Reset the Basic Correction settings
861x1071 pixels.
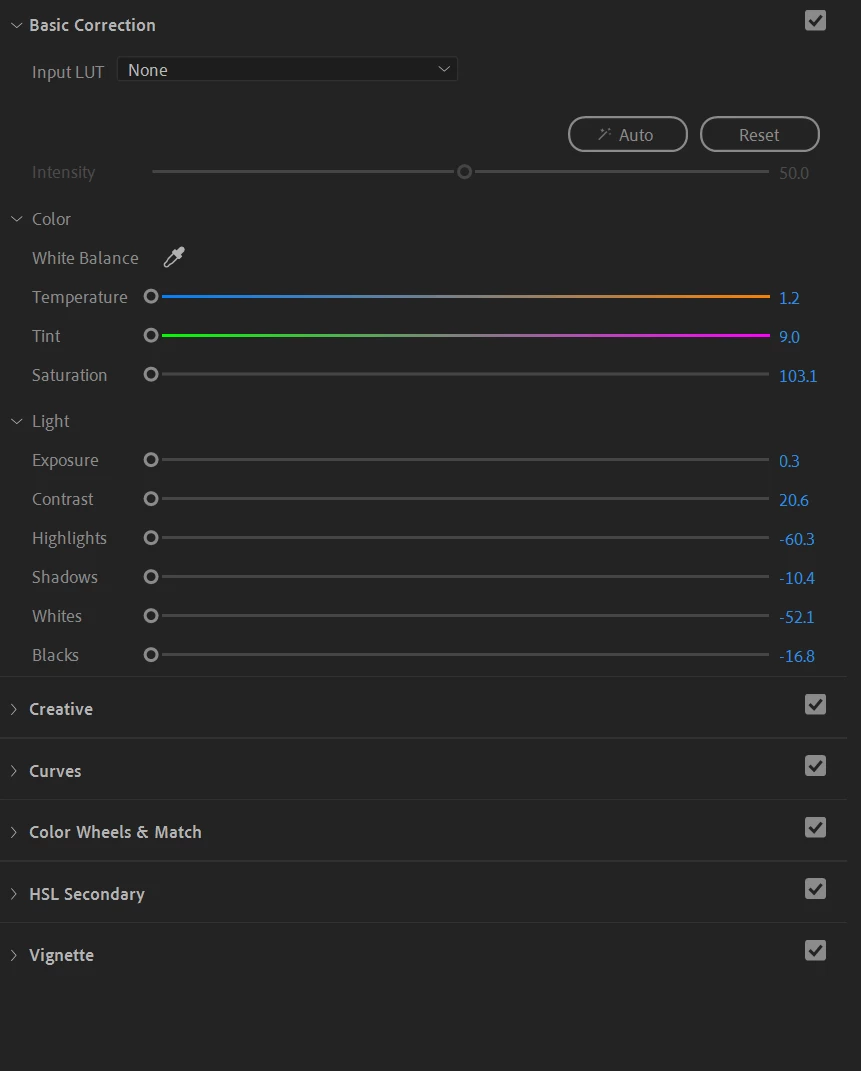759,135
